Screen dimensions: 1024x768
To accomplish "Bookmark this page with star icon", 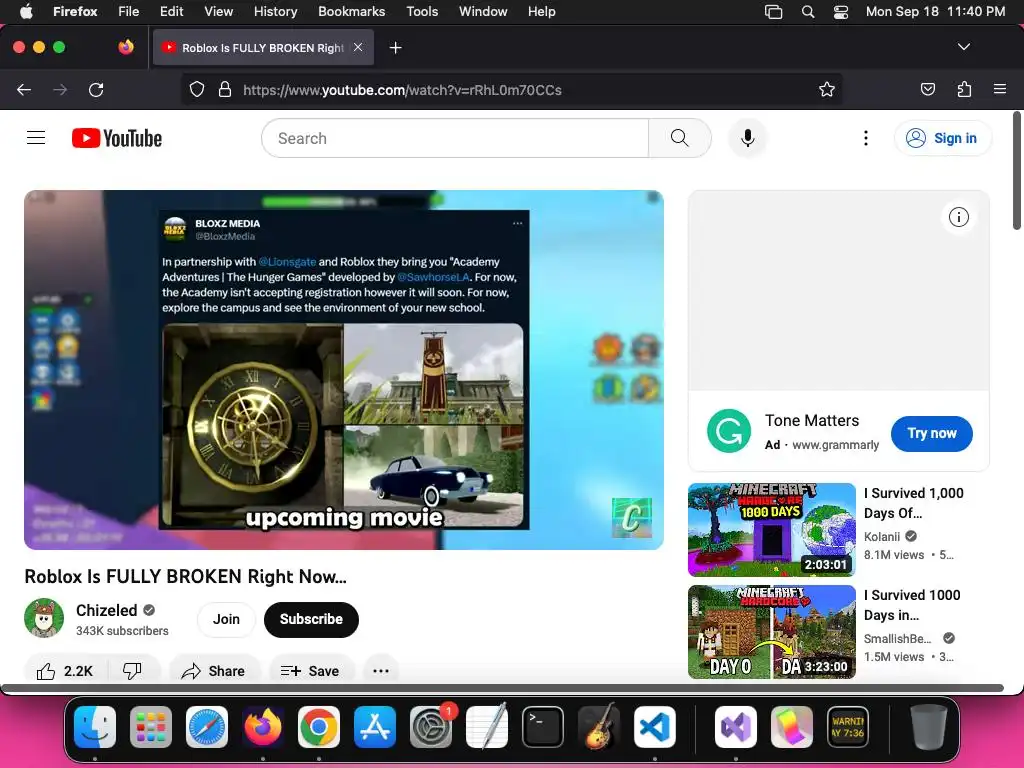I will pyautogui.click(x=827, y=89).
